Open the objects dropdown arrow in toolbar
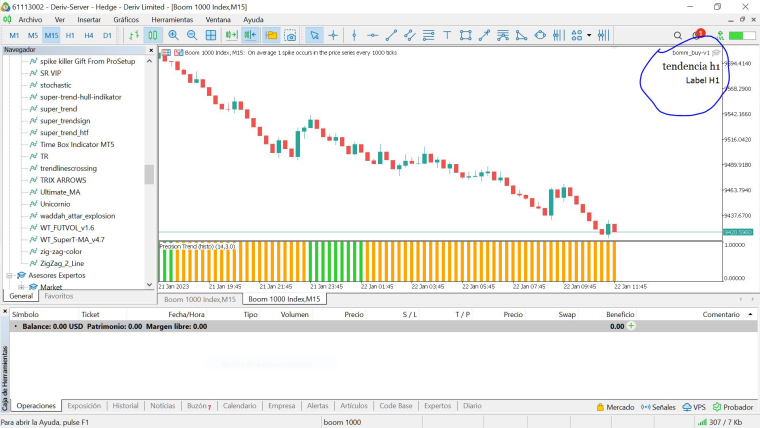760x428 pixels. point(589,35)
